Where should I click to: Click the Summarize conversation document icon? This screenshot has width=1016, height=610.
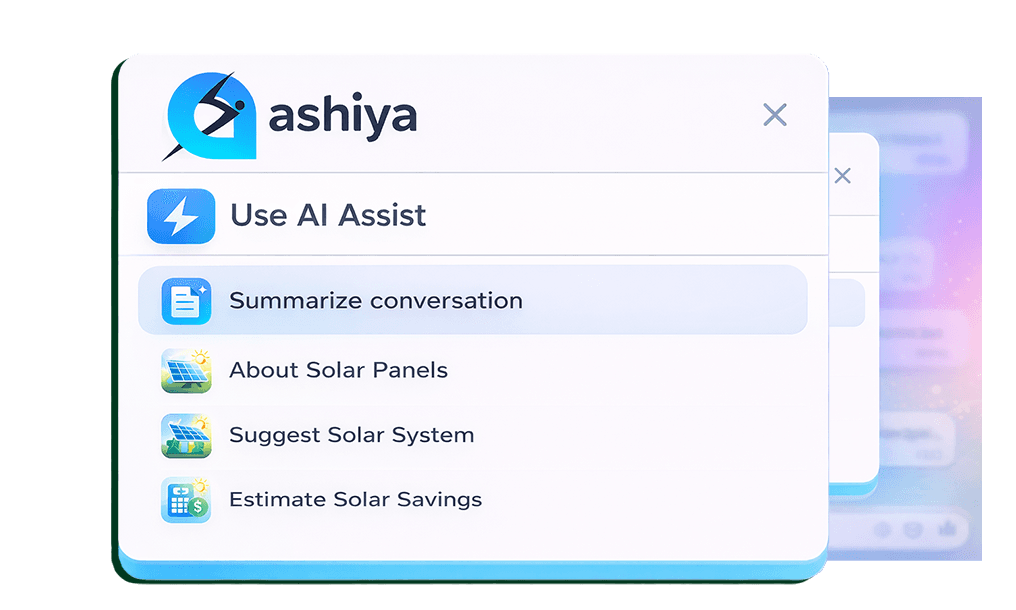click(186, 301)
